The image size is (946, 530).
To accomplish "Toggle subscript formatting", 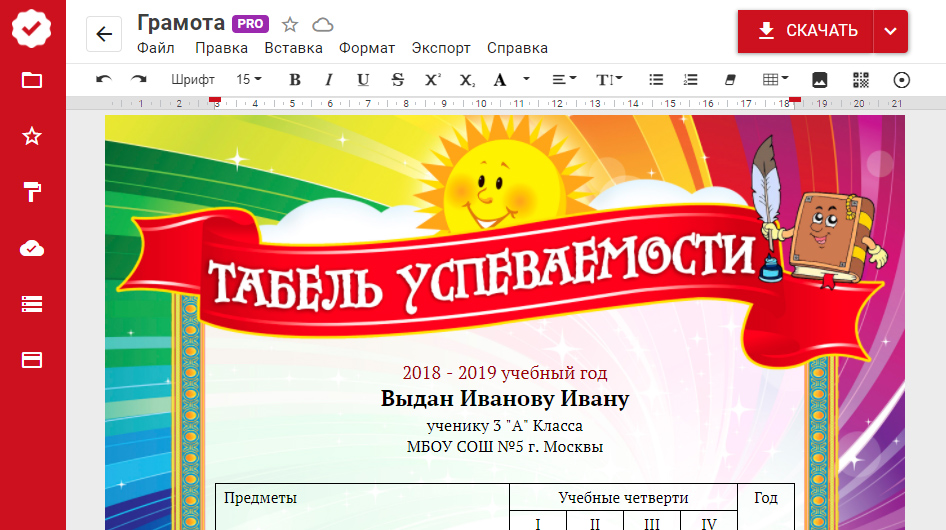I will click(x=467, y=80).
